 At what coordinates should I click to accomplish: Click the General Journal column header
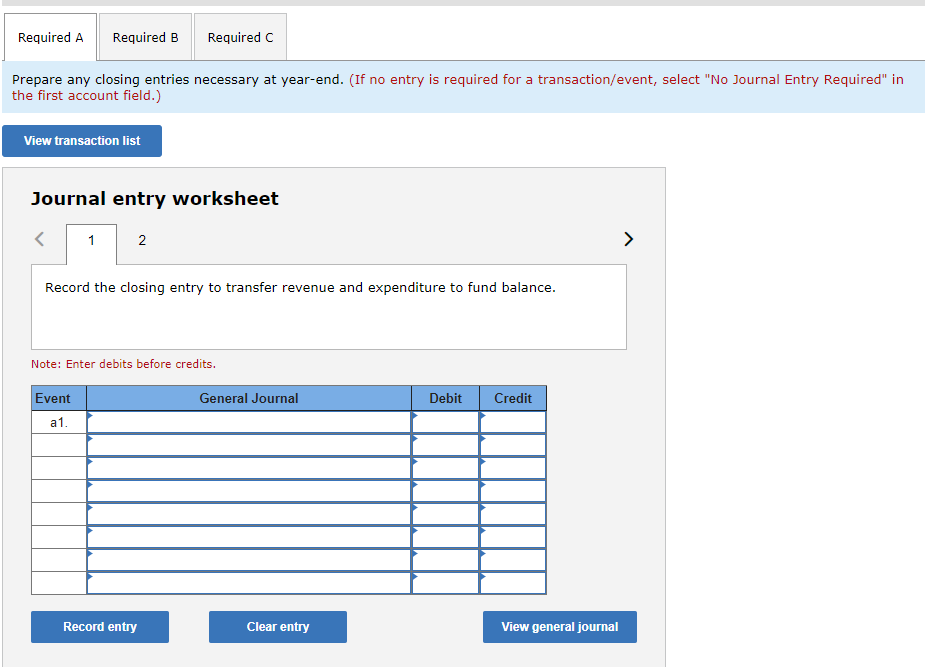click(x=248, y=398)
